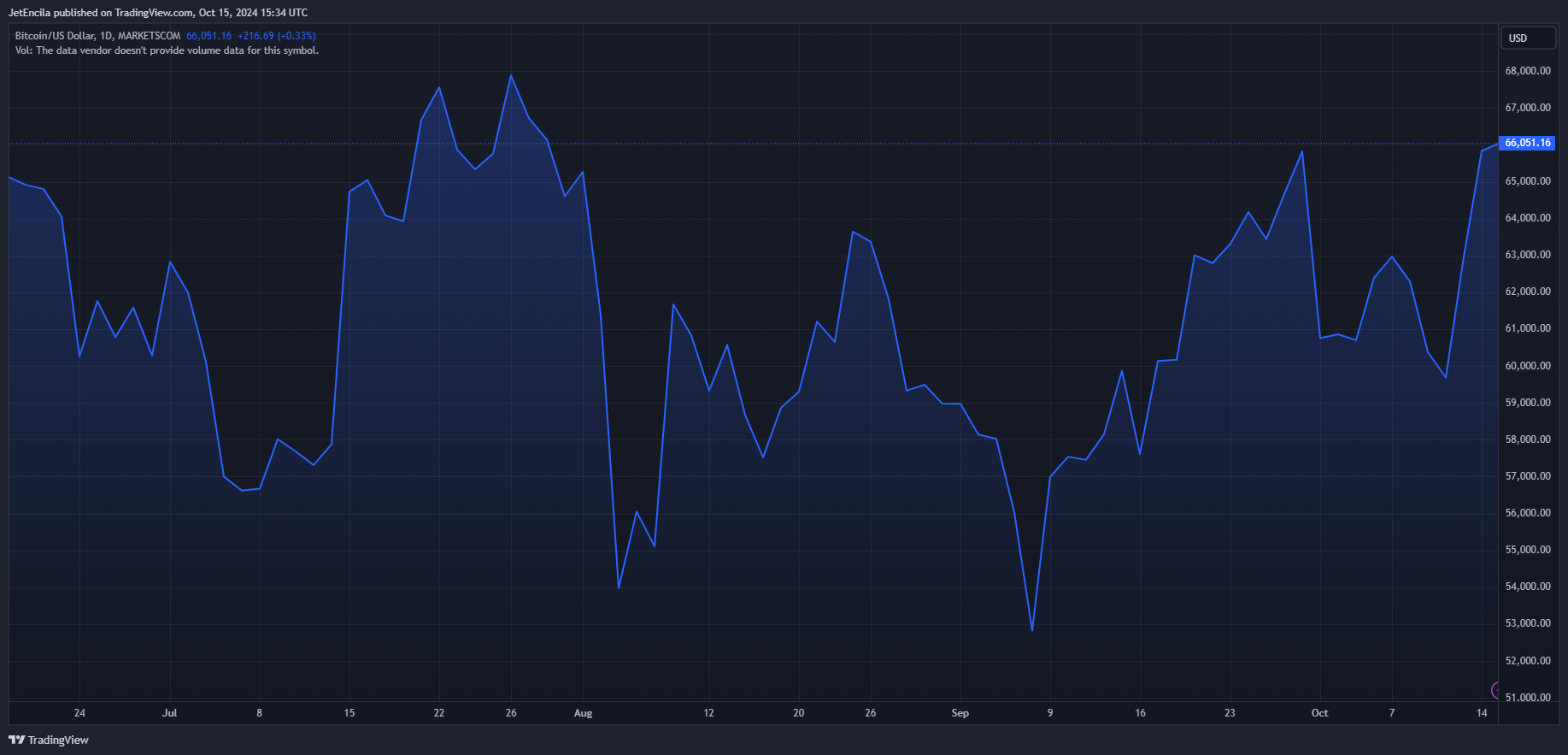This screenshot has height=755, width=1568.
Task: Click the TradingView logo icon
Action: (x=16, y=740)
